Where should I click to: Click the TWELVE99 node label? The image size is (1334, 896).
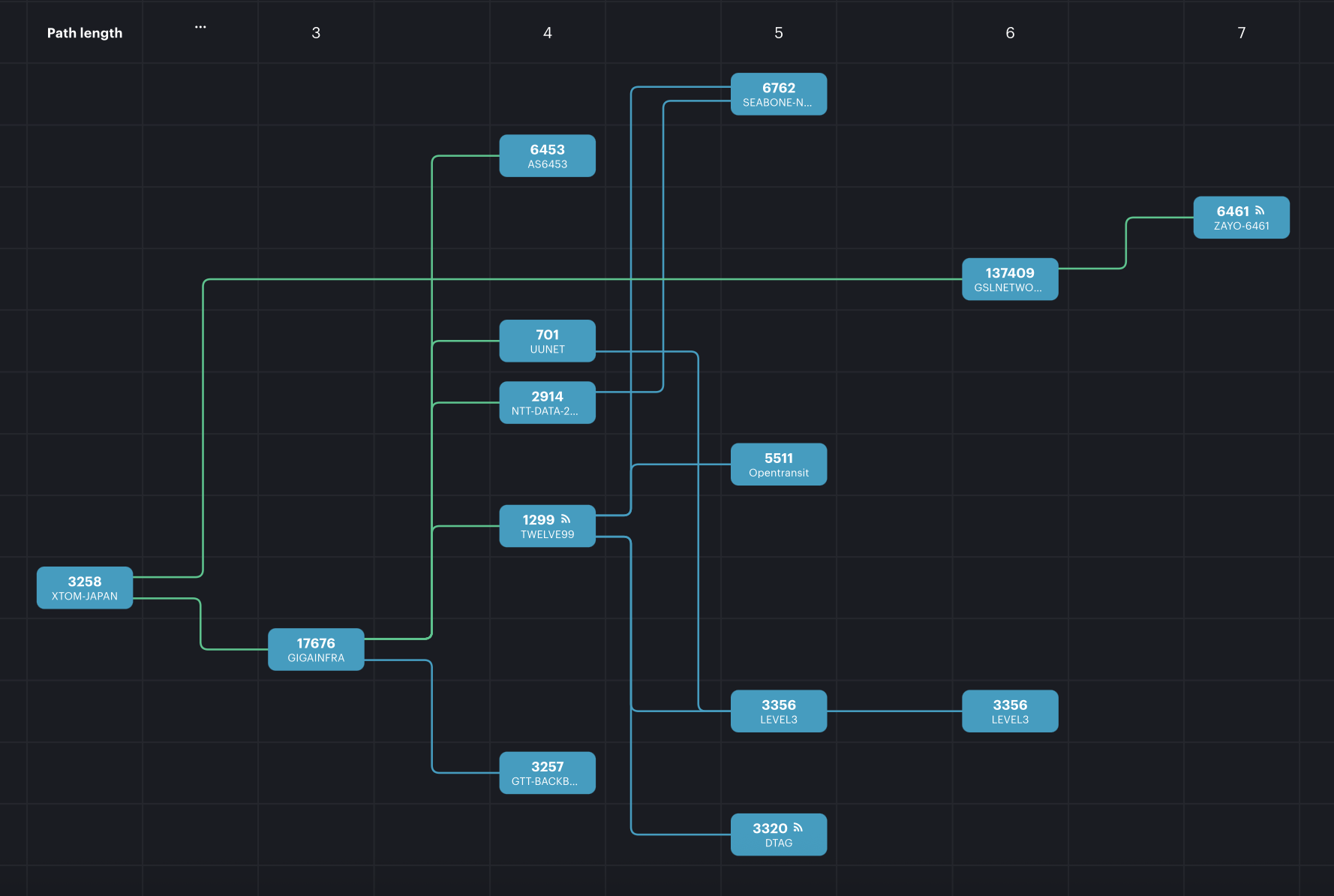(x=547, y=534)
